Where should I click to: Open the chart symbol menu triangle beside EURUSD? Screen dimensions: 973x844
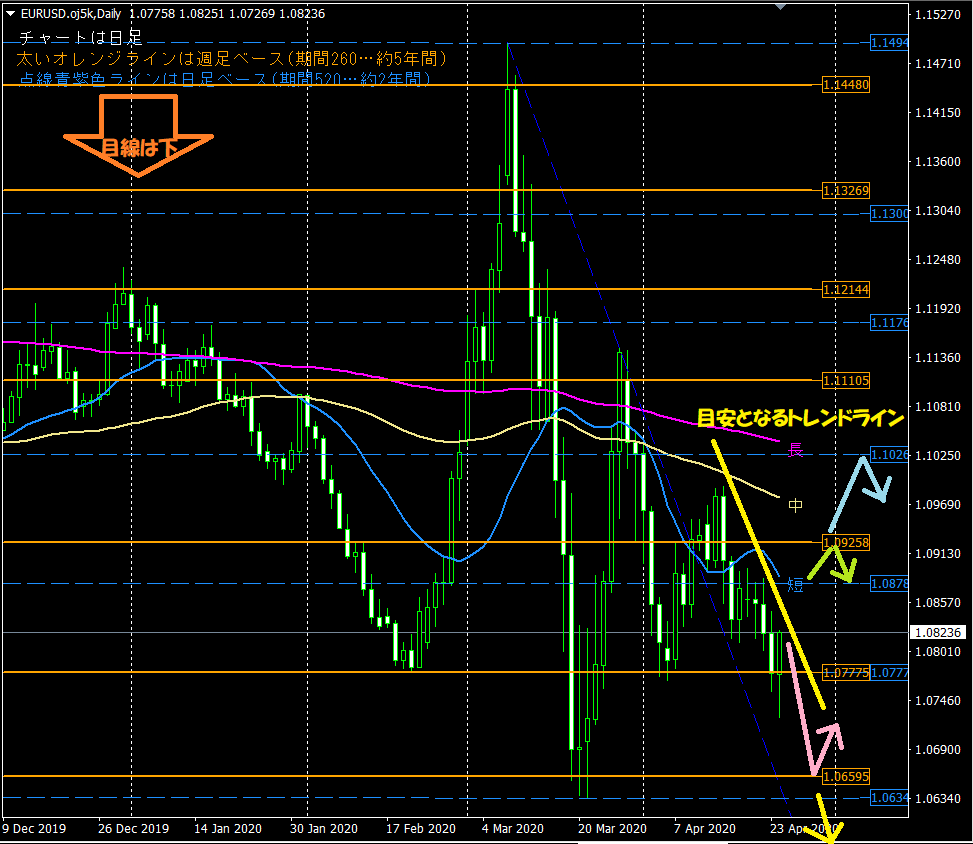[10, 13]
